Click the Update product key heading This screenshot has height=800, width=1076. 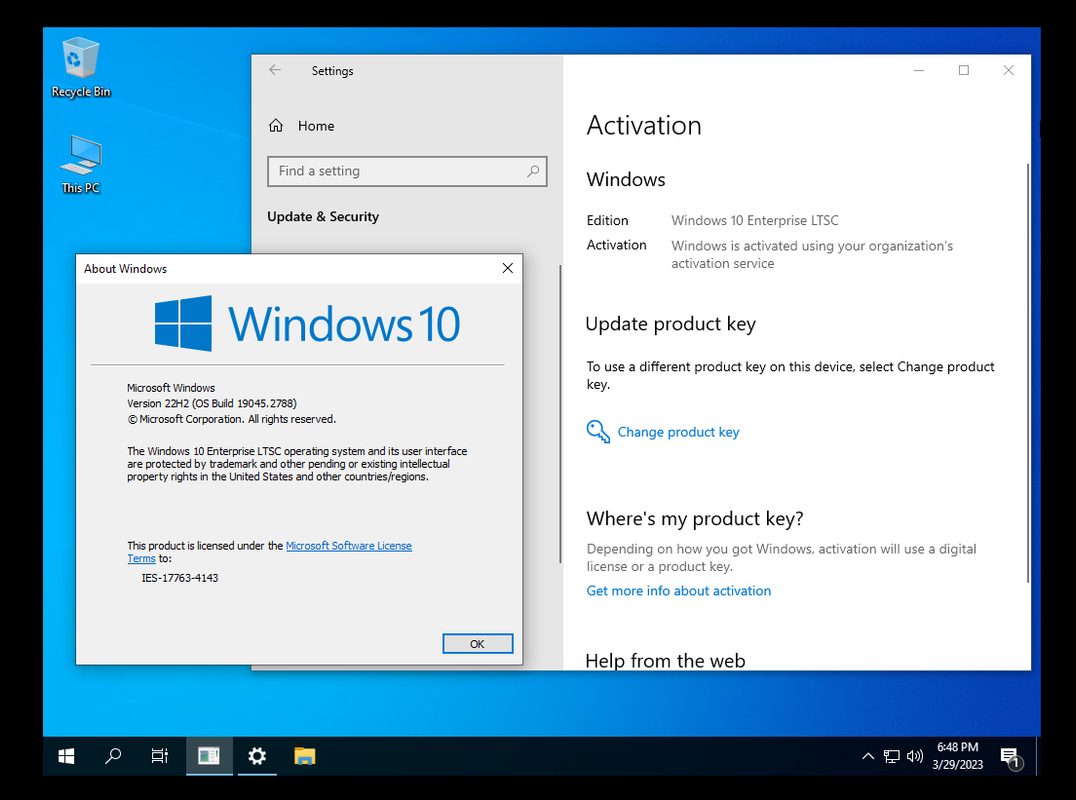point(670,324)
